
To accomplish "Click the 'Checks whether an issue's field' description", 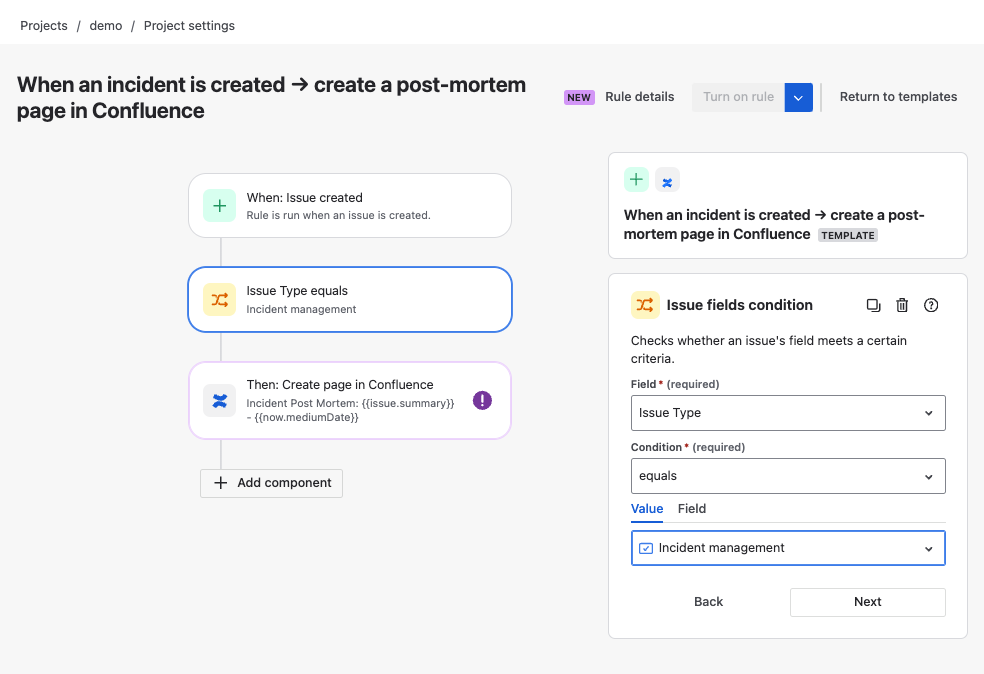I will coord(769,350).
